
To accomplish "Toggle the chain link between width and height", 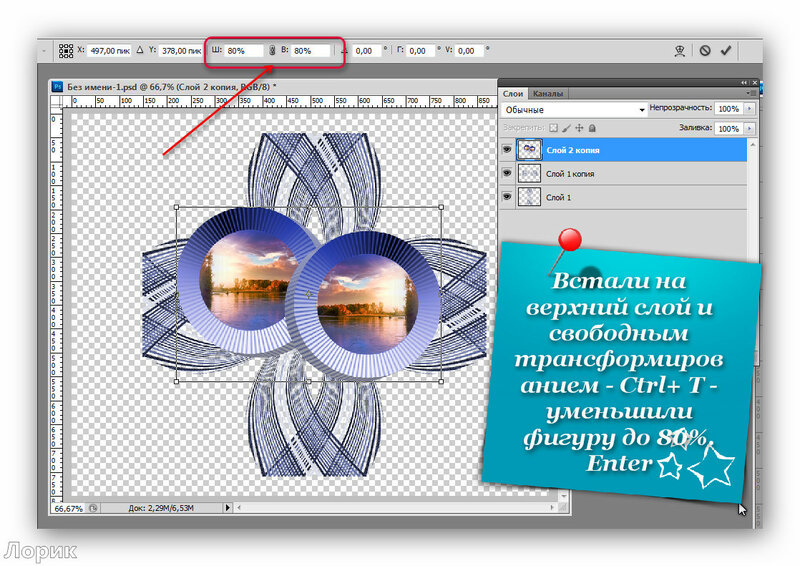I will [272, 50].
